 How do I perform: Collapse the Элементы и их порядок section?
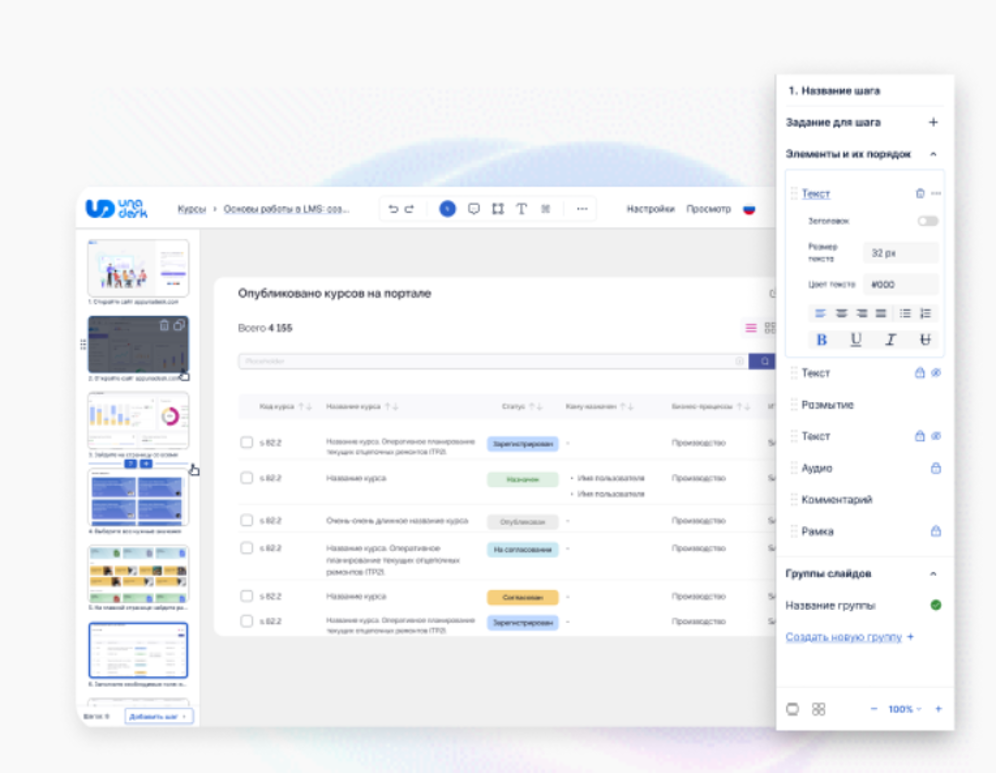click(x=933, y=154)
